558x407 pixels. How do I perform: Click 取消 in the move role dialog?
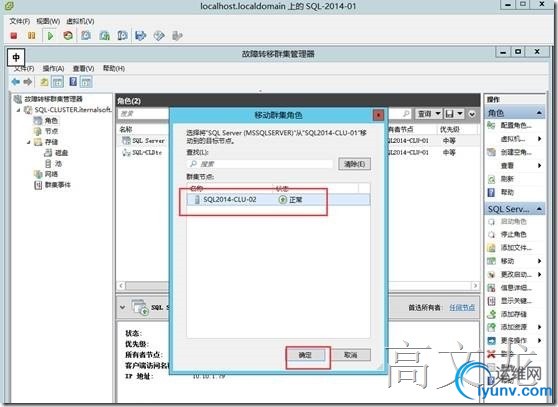pyautogui.click(x=351, y=355)
